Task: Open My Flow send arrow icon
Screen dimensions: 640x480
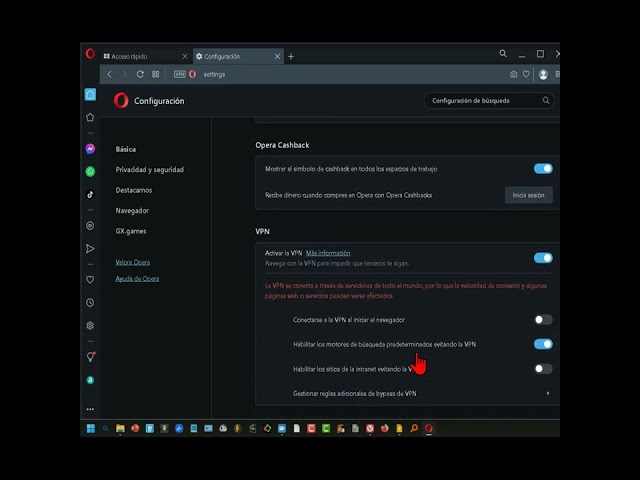Action: 90,249
